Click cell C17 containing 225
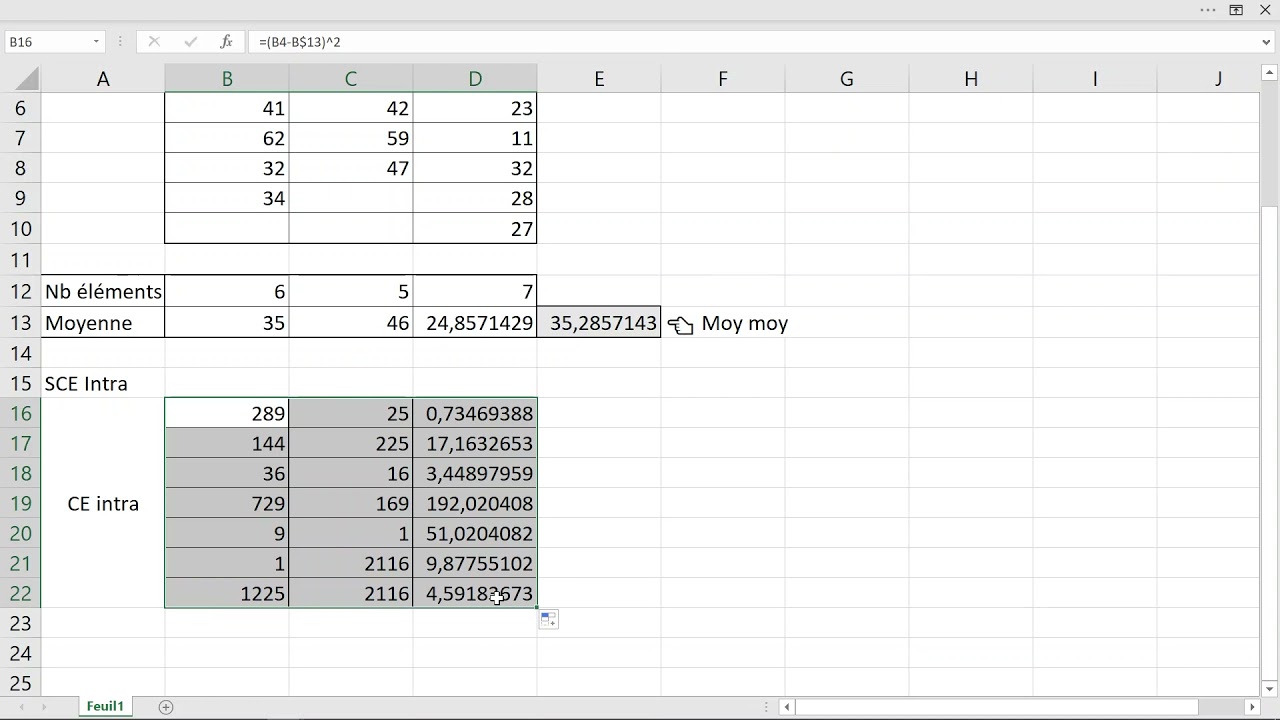The width and height of the screenshot is (1280, 720). click(351, 443)
